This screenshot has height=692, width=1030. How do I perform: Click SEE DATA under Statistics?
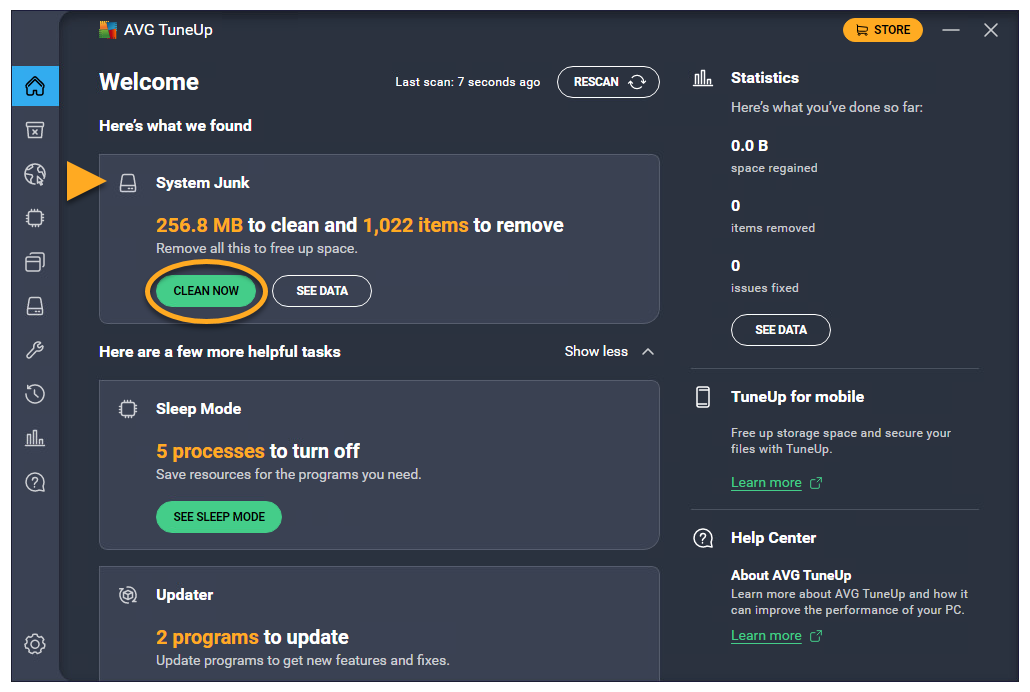(780, 330)
